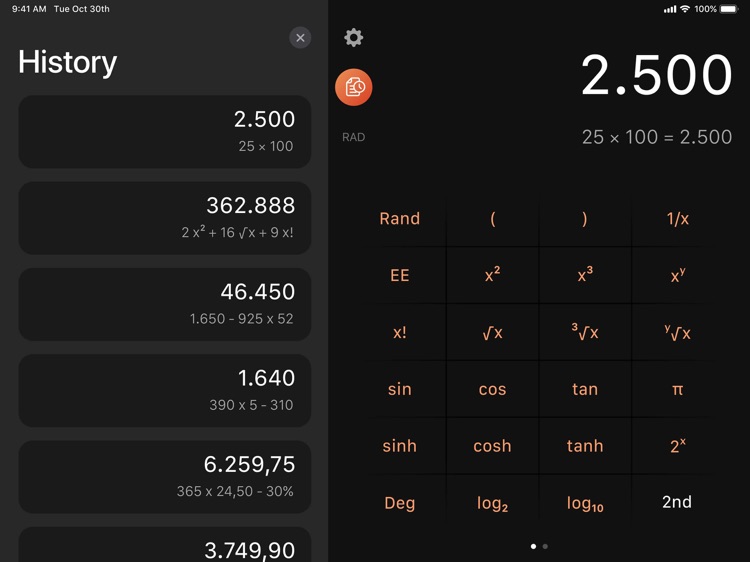Toggle the 2nd function key

pyautogui.click(x=677, y=502)
